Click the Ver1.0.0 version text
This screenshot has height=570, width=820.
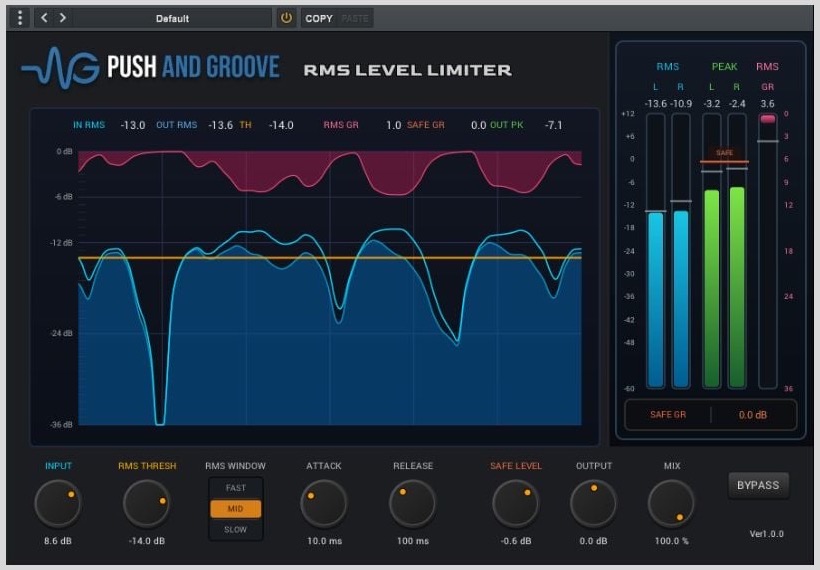pos(766,534)
